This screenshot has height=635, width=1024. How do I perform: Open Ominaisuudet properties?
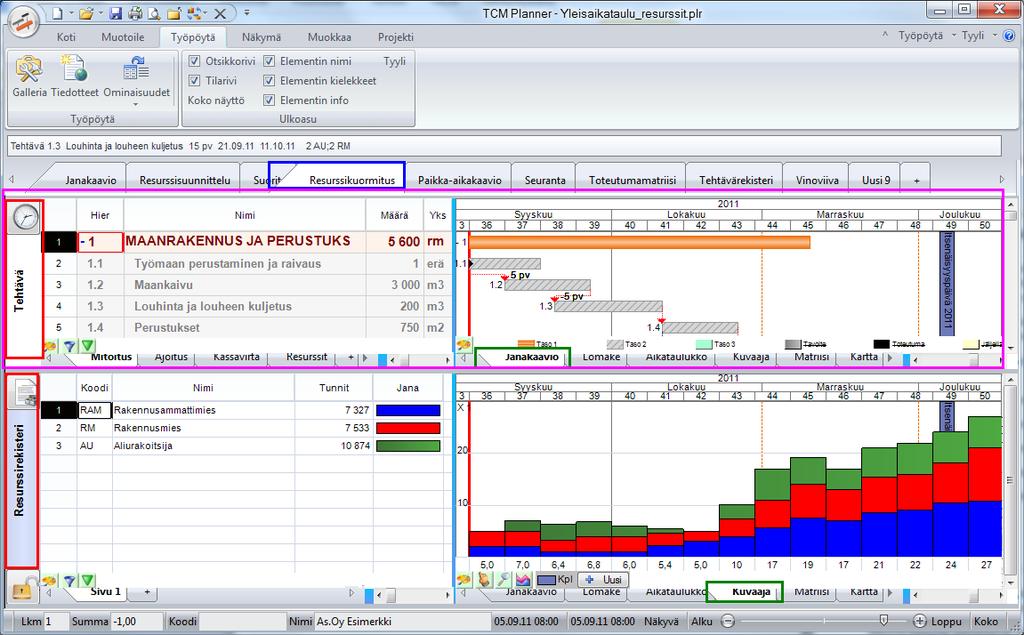[136, 76]
